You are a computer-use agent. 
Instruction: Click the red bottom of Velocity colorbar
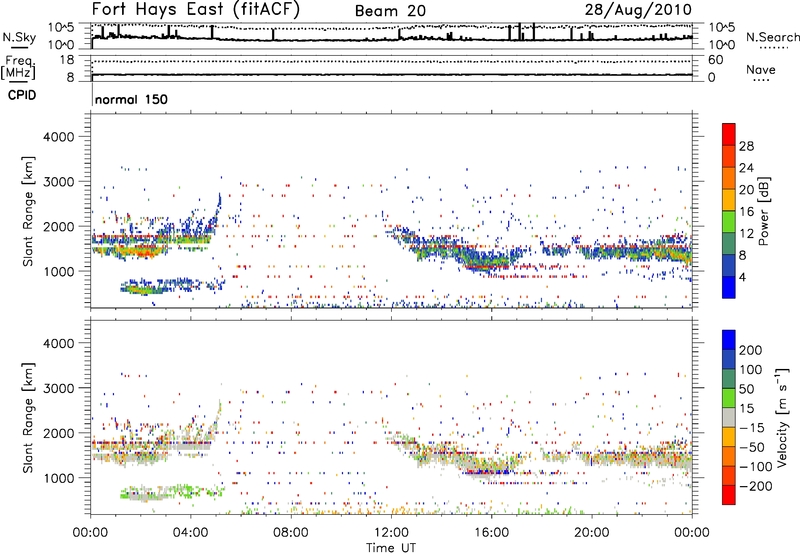coord(729,495)
